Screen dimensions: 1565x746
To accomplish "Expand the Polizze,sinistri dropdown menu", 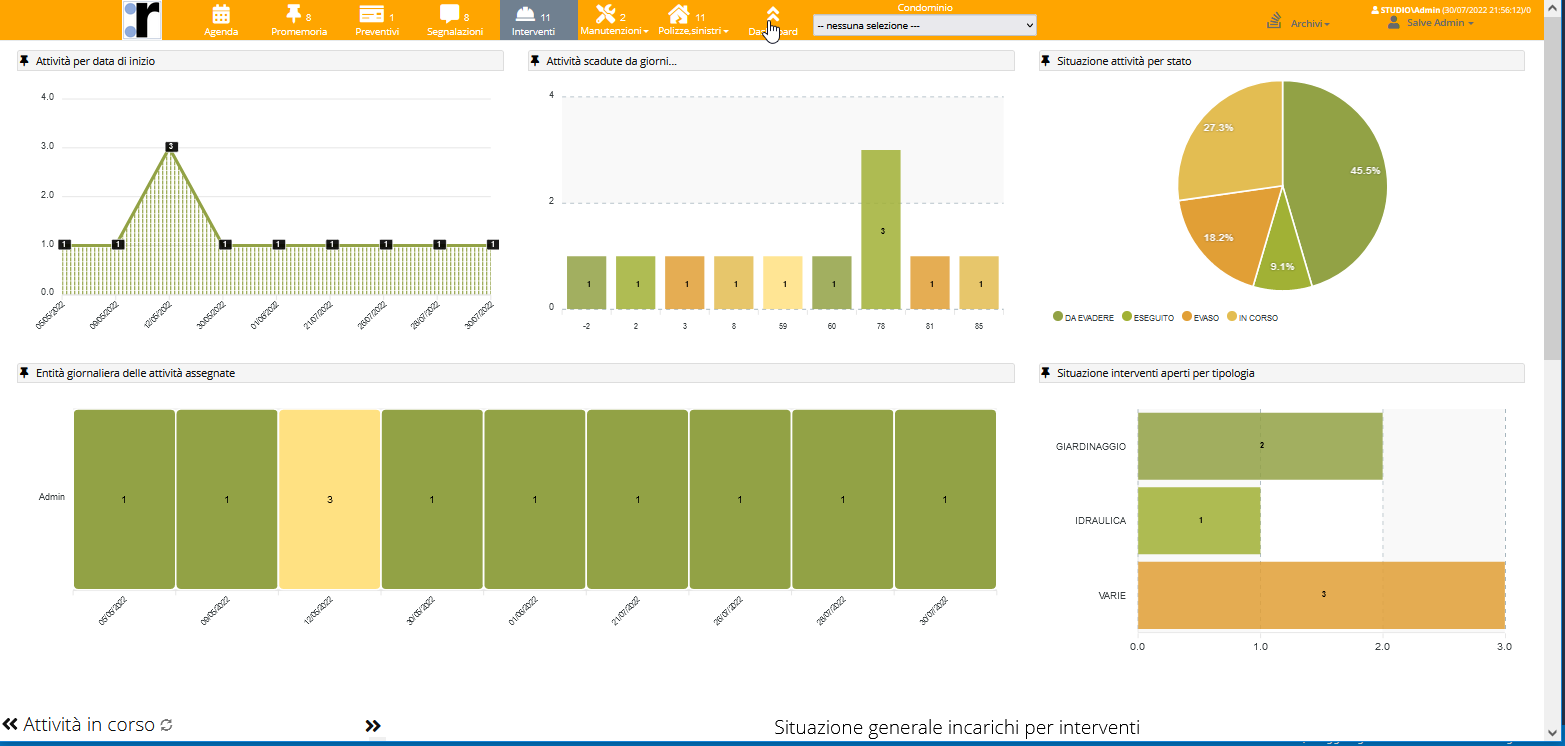I will point(693,31).
